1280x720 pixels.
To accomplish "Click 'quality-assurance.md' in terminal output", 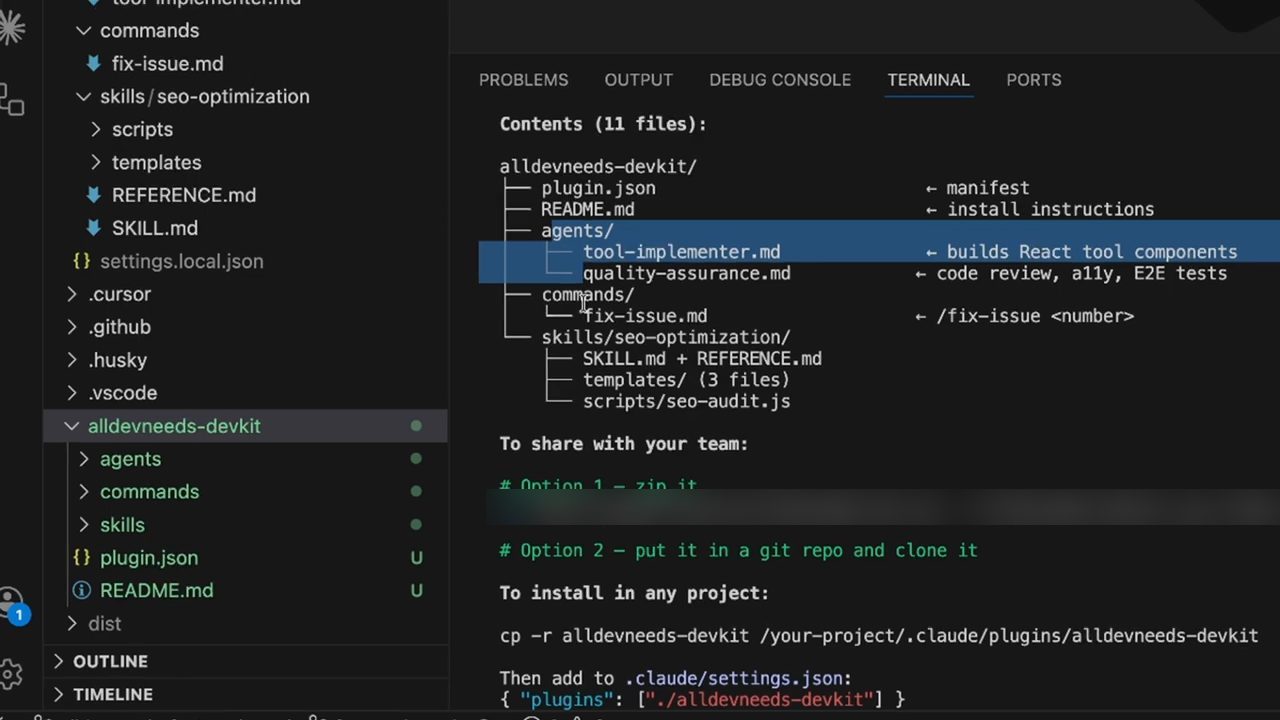I will pos(687,273).
